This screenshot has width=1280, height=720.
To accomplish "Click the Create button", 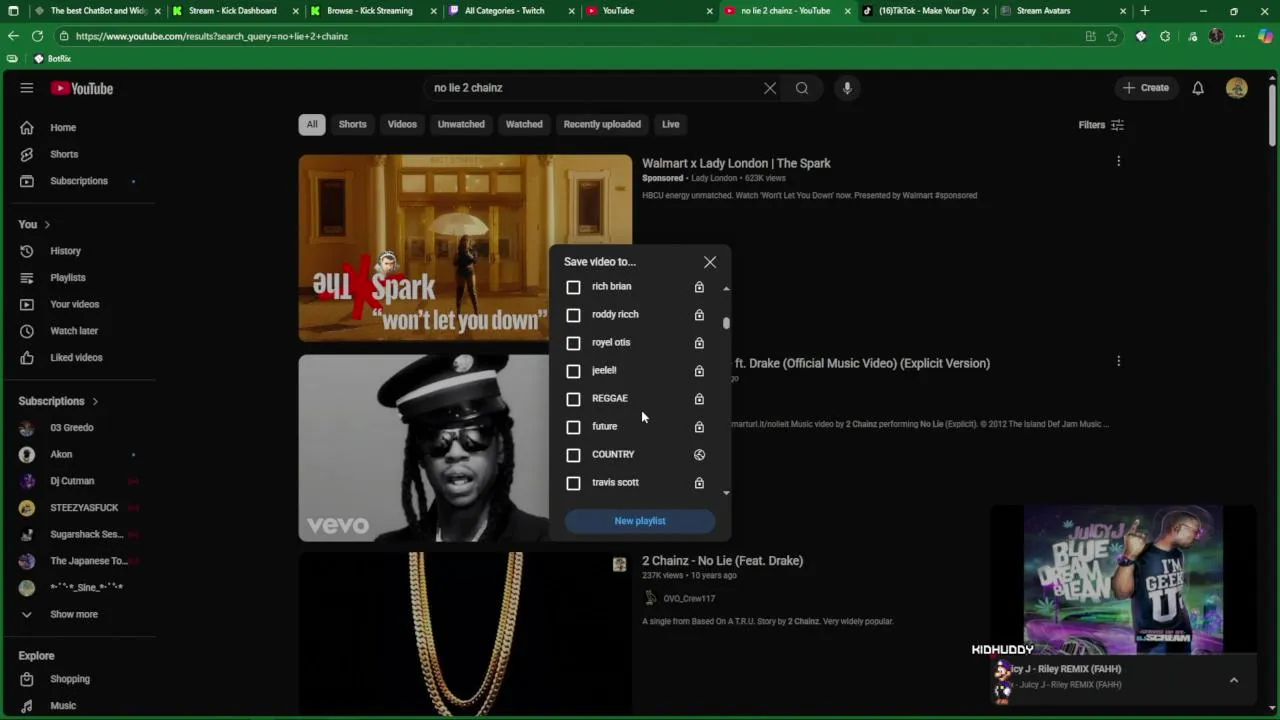I will 1146,88.
